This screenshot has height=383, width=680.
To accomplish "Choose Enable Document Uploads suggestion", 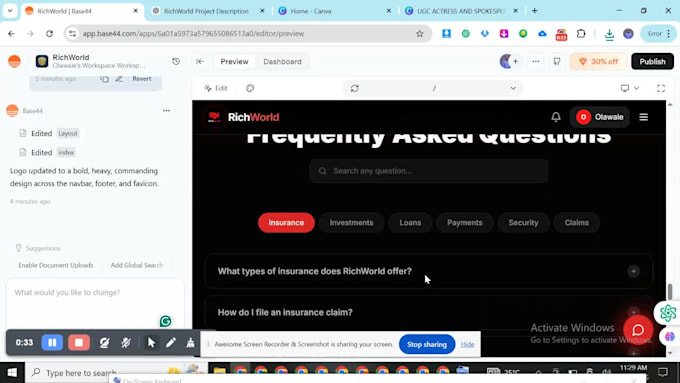I will click(56, 265).
